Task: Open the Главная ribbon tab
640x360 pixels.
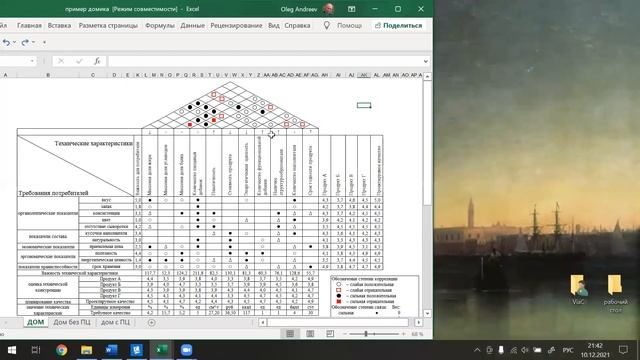Action: click(x=29, y=25)
